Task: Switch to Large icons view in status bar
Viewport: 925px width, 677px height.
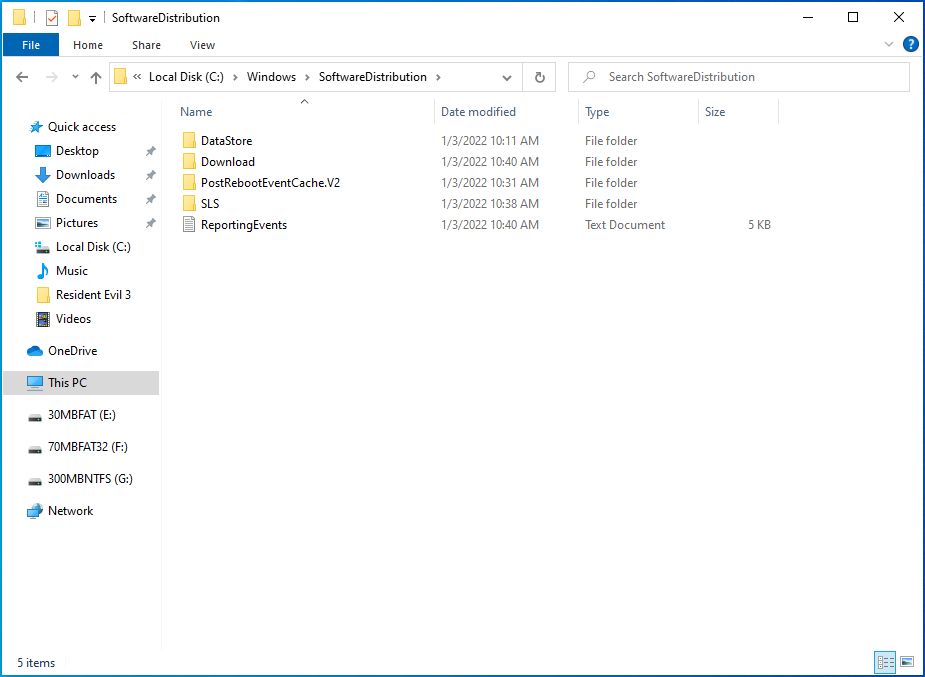Action: click(x=907, y=662)
